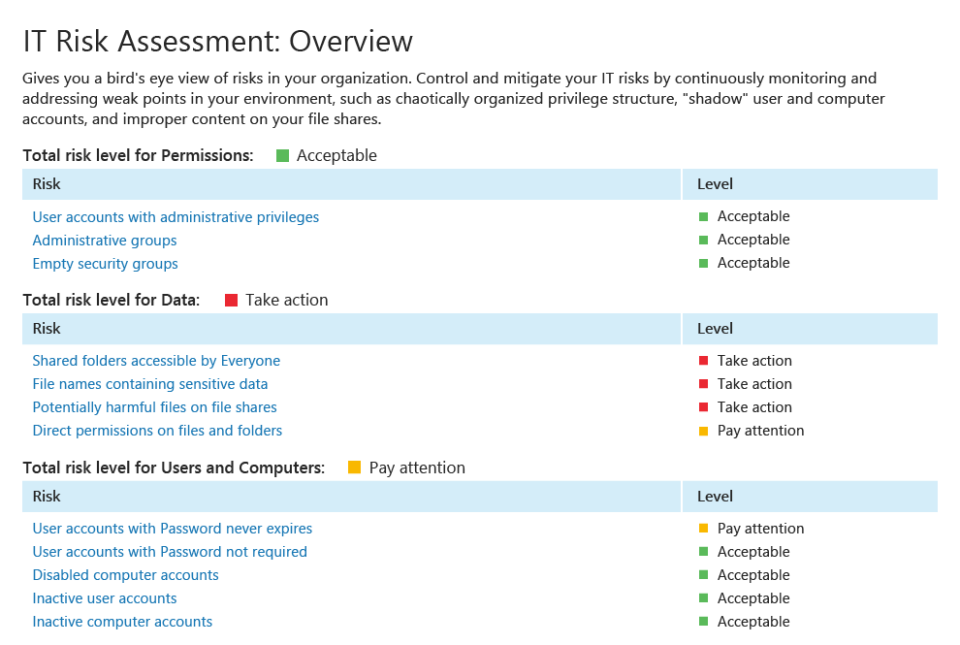Screen dimensions: 960x645
Task: Select the Disabled computer accounts risk
Action: pos(125,575)
